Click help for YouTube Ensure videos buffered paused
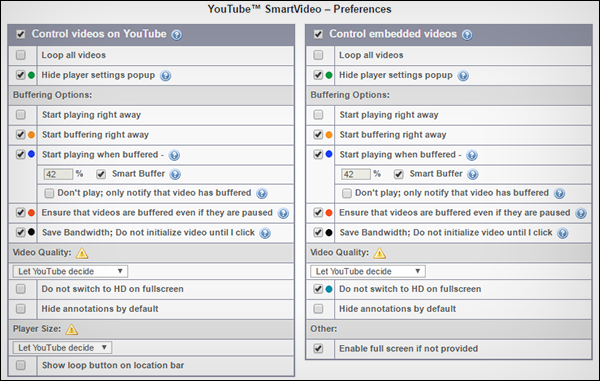 [283, 213]
